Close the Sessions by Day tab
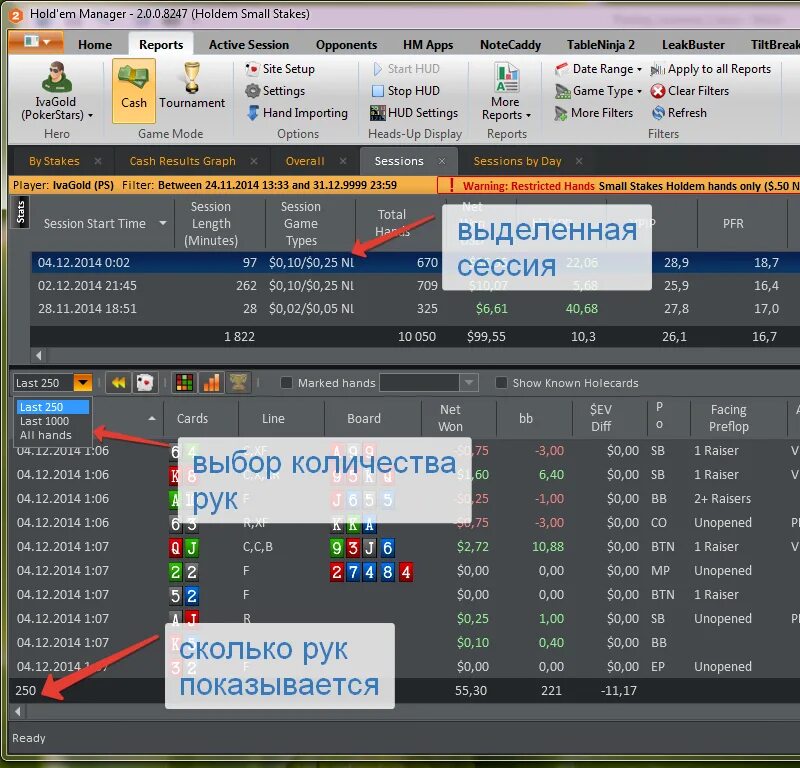The height and width of the screenshot is (768, 800). click(x=579, y=161)
